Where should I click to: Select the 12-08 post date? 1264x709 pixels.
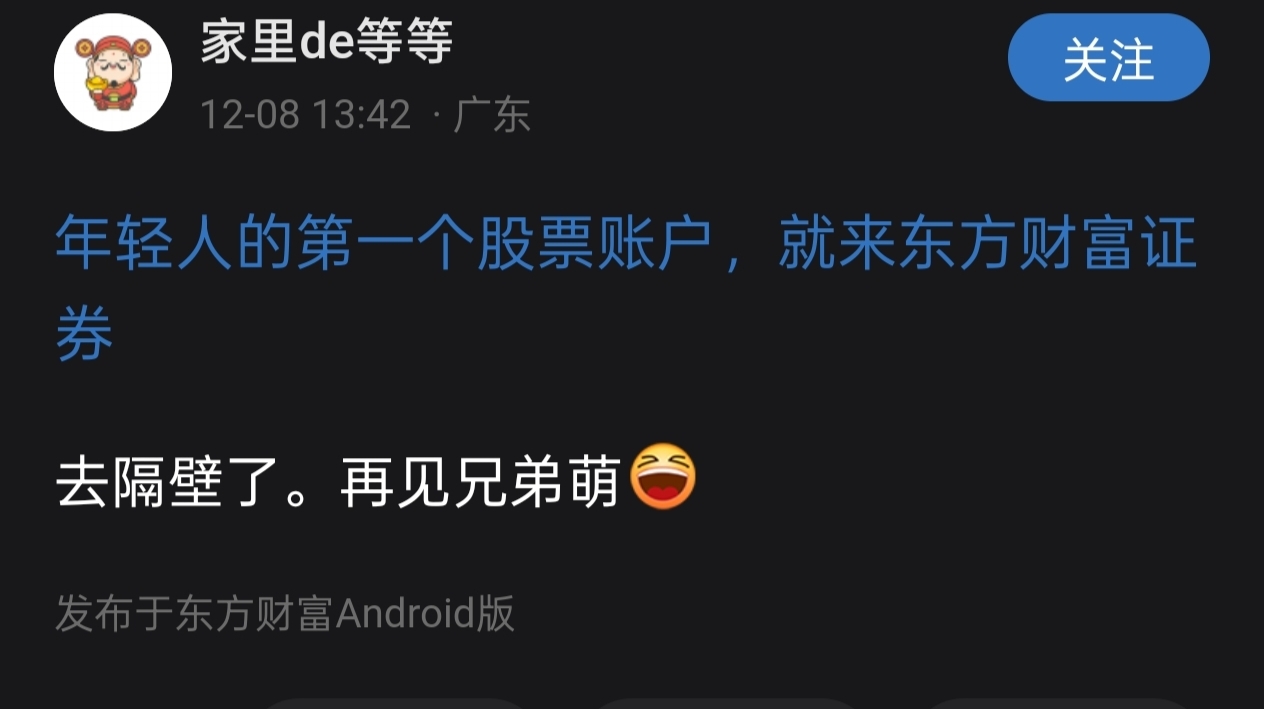pos(250,115)
